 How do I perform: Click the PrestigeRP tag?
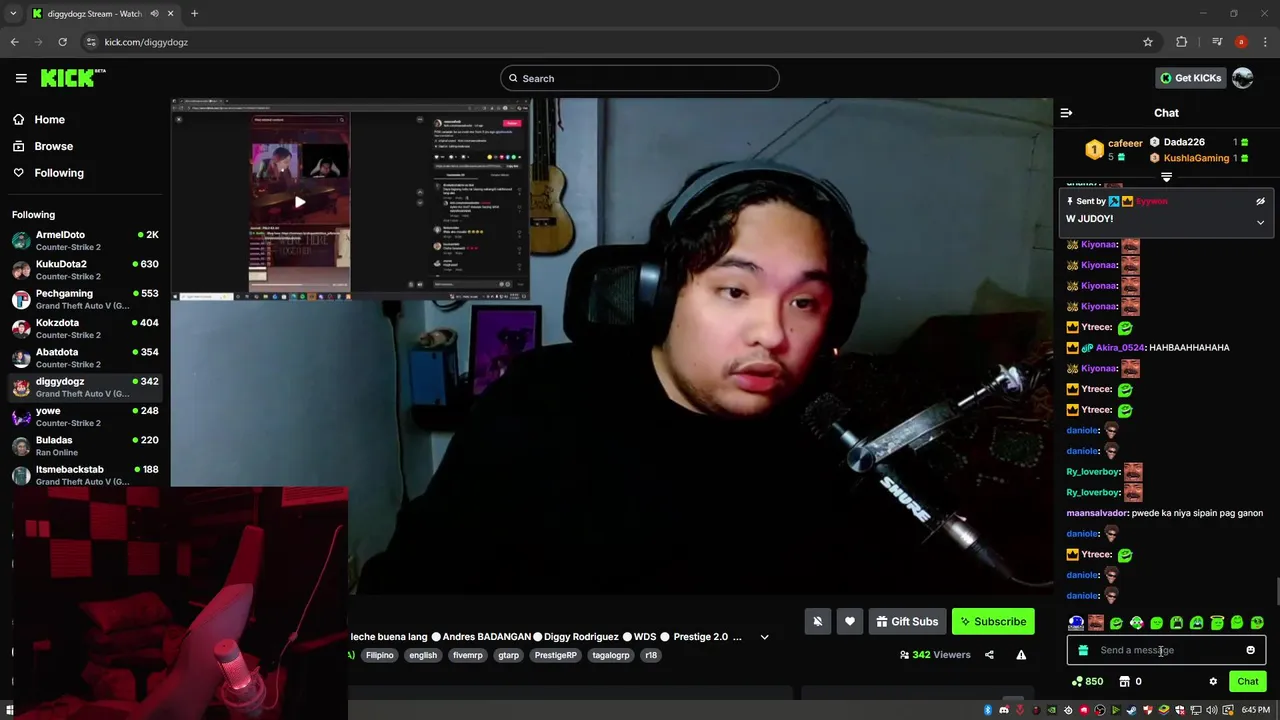coord(556,655)
